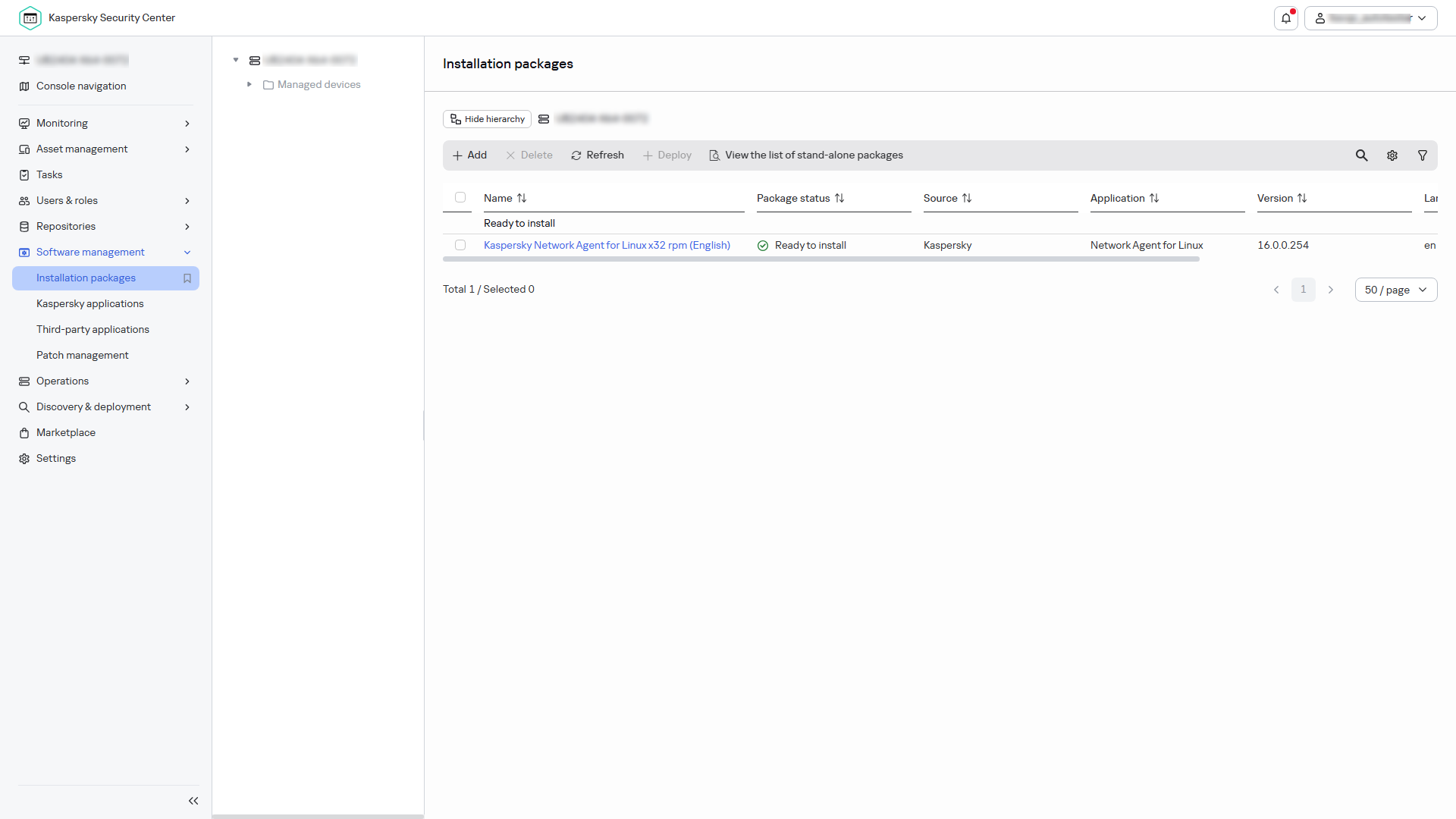Click the Refresh button

tap(598, 155)
